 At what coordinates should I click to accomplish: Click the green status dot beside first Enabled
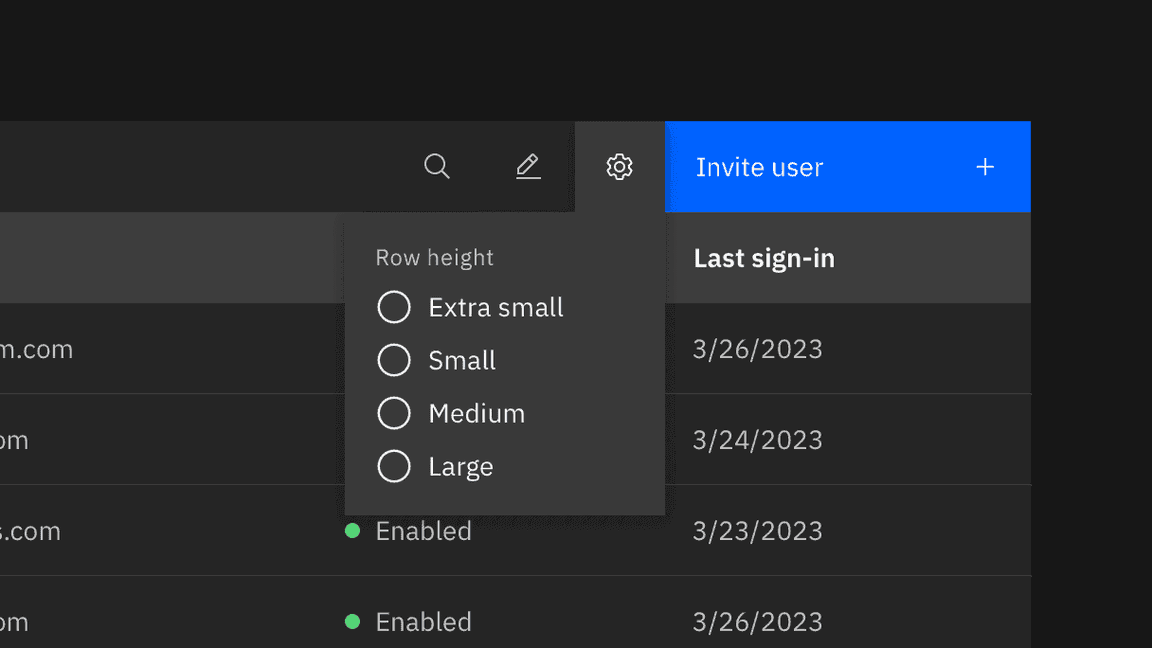pyautogui.click(x=352, y=531)
